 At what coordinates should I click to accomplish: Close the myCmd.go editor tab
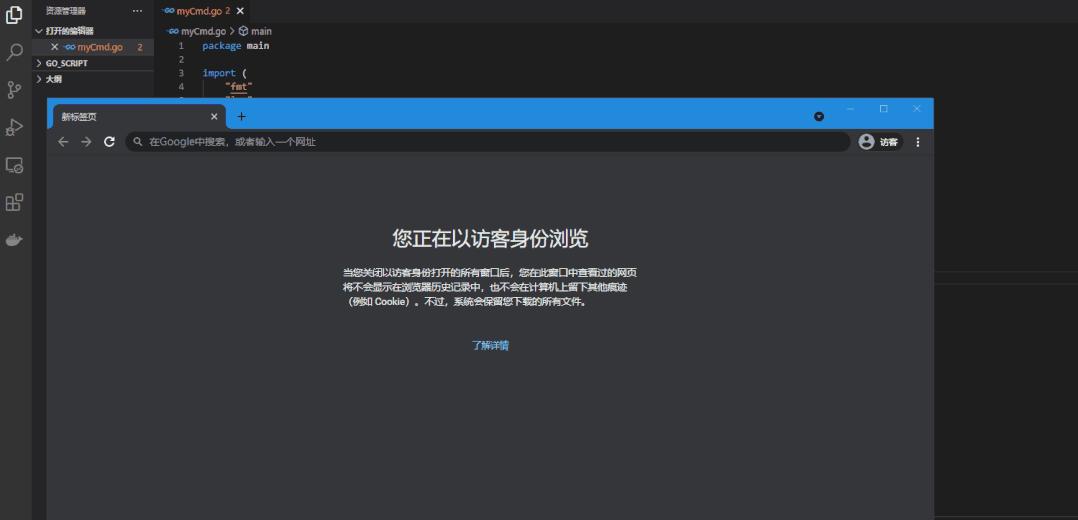tap(240, 11)
